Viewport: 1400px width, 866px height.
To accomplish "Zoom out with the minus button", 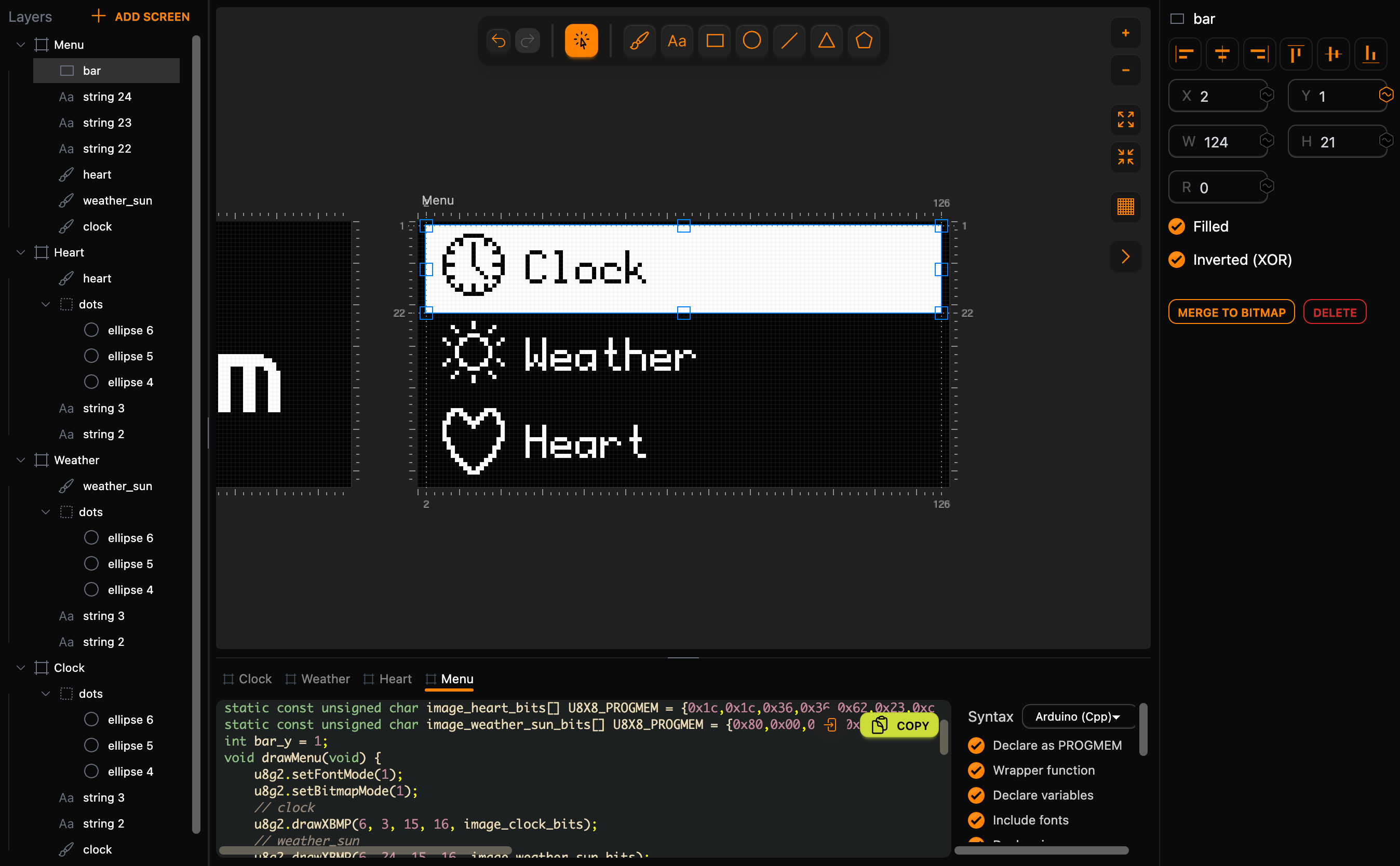I will pos(1126,71).
